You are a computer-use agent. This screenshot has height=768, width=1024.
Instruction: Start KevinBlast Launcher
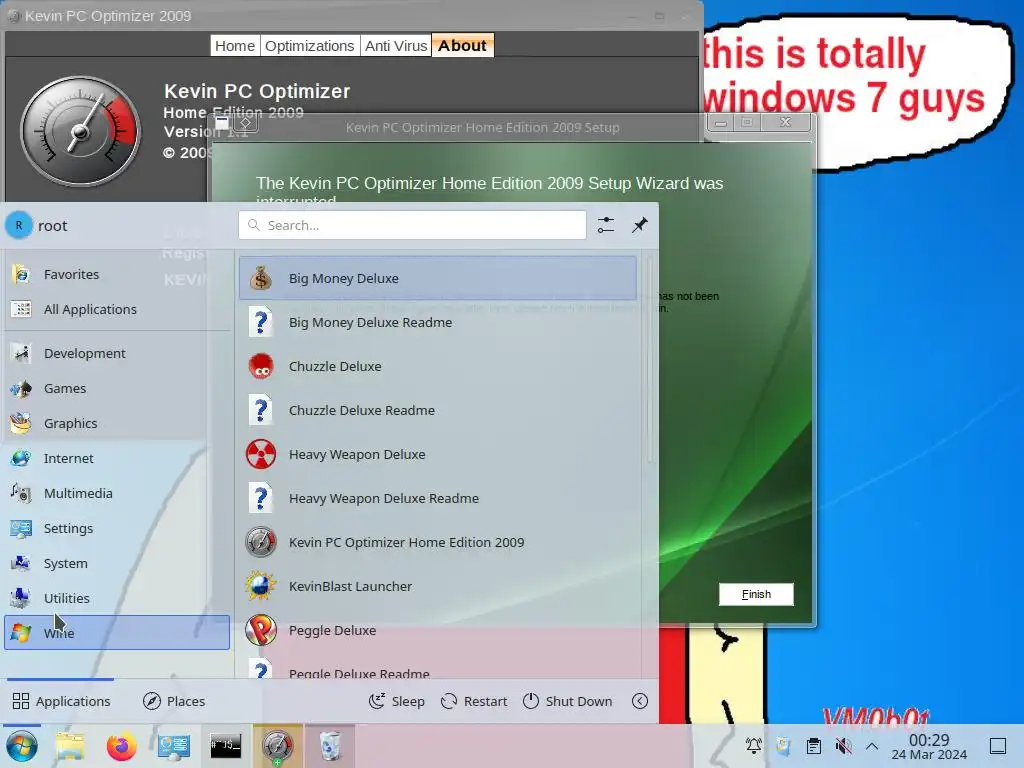coord(438,586)
